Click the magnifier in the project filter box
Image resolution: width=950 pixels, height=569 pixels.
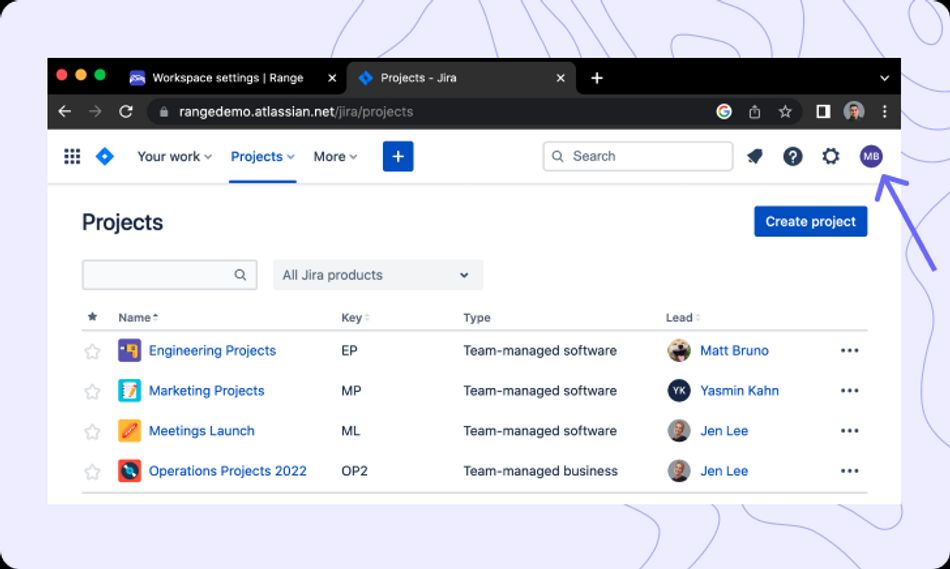point(241,275)
